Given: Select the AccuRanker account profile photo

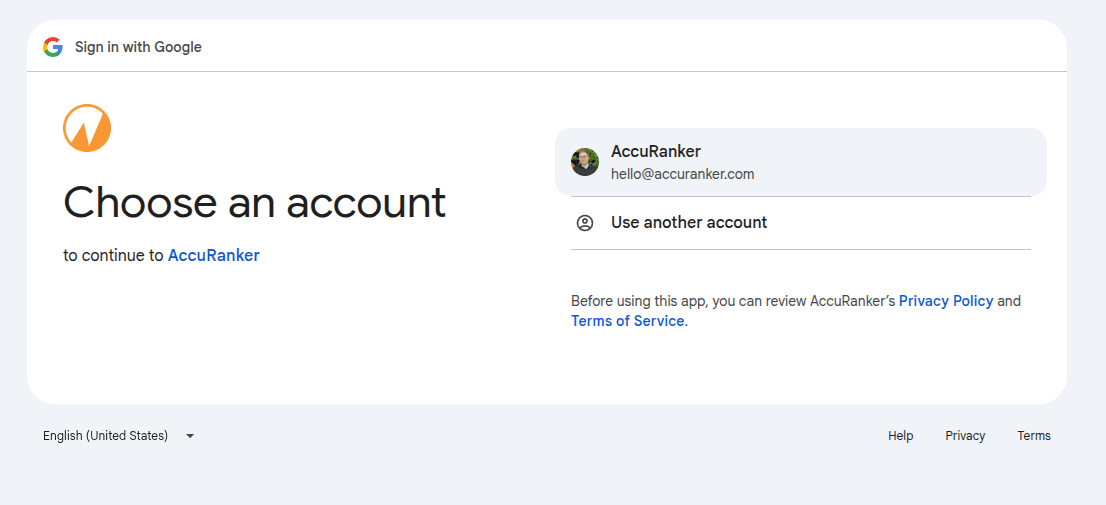Looking at the screenshot, I should tap(585, 162).
